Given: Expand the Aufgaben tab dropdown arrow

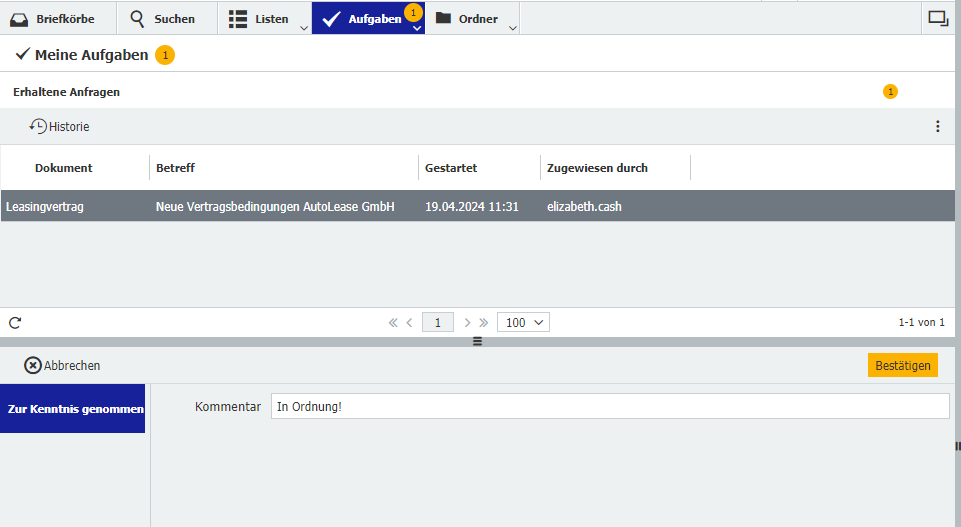Looking at the screenshot, I should click(x=417, y=28).
